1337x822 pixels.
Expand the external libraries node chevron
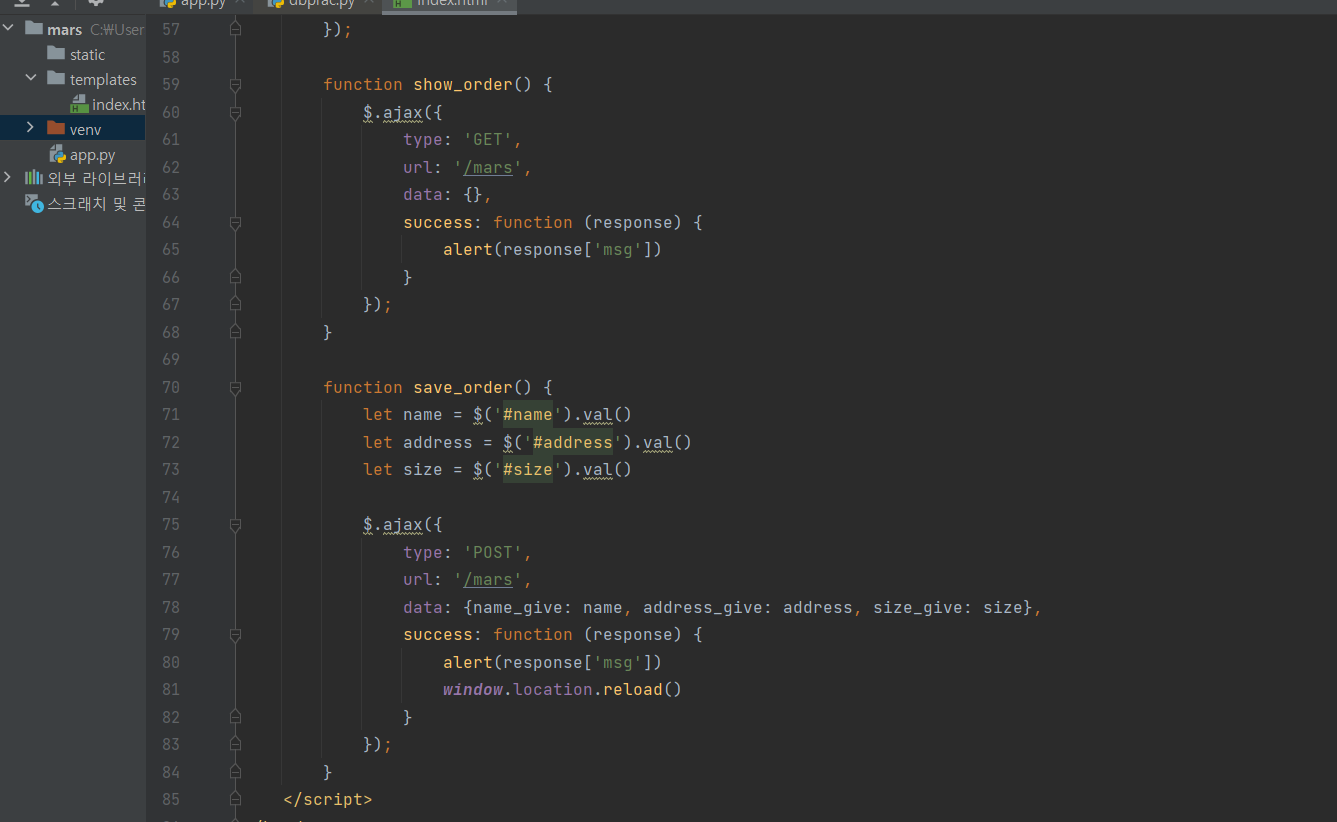[9, 178]
